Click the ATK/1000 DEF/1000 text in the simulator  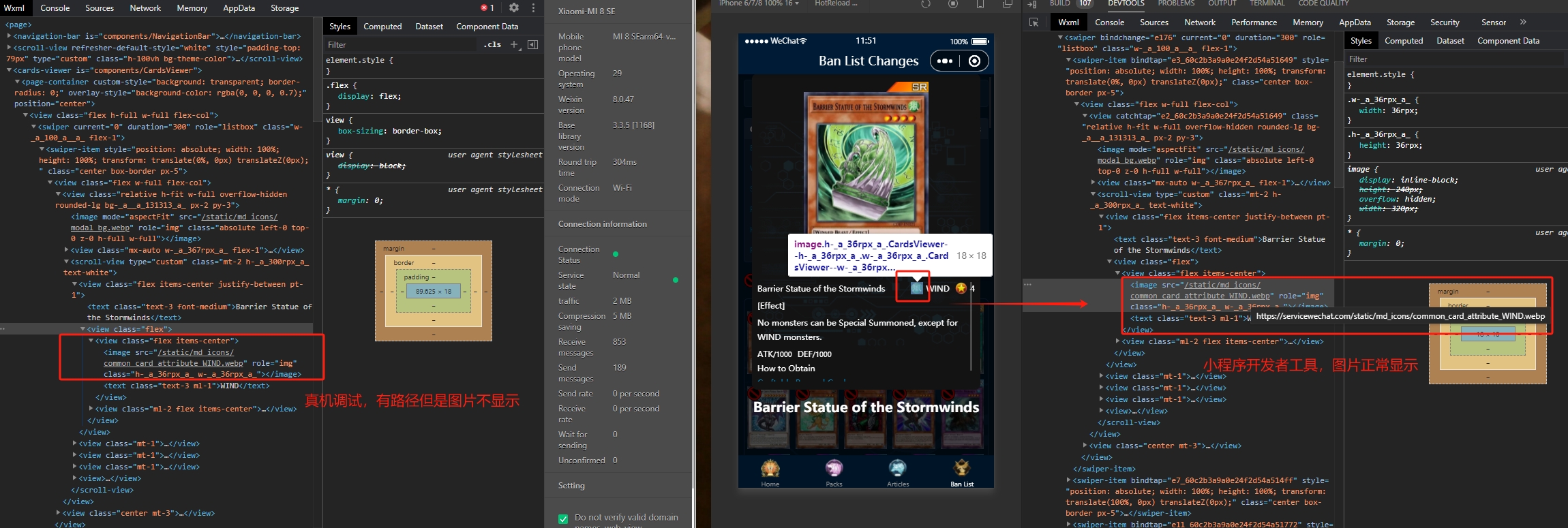tap(794, 354)
